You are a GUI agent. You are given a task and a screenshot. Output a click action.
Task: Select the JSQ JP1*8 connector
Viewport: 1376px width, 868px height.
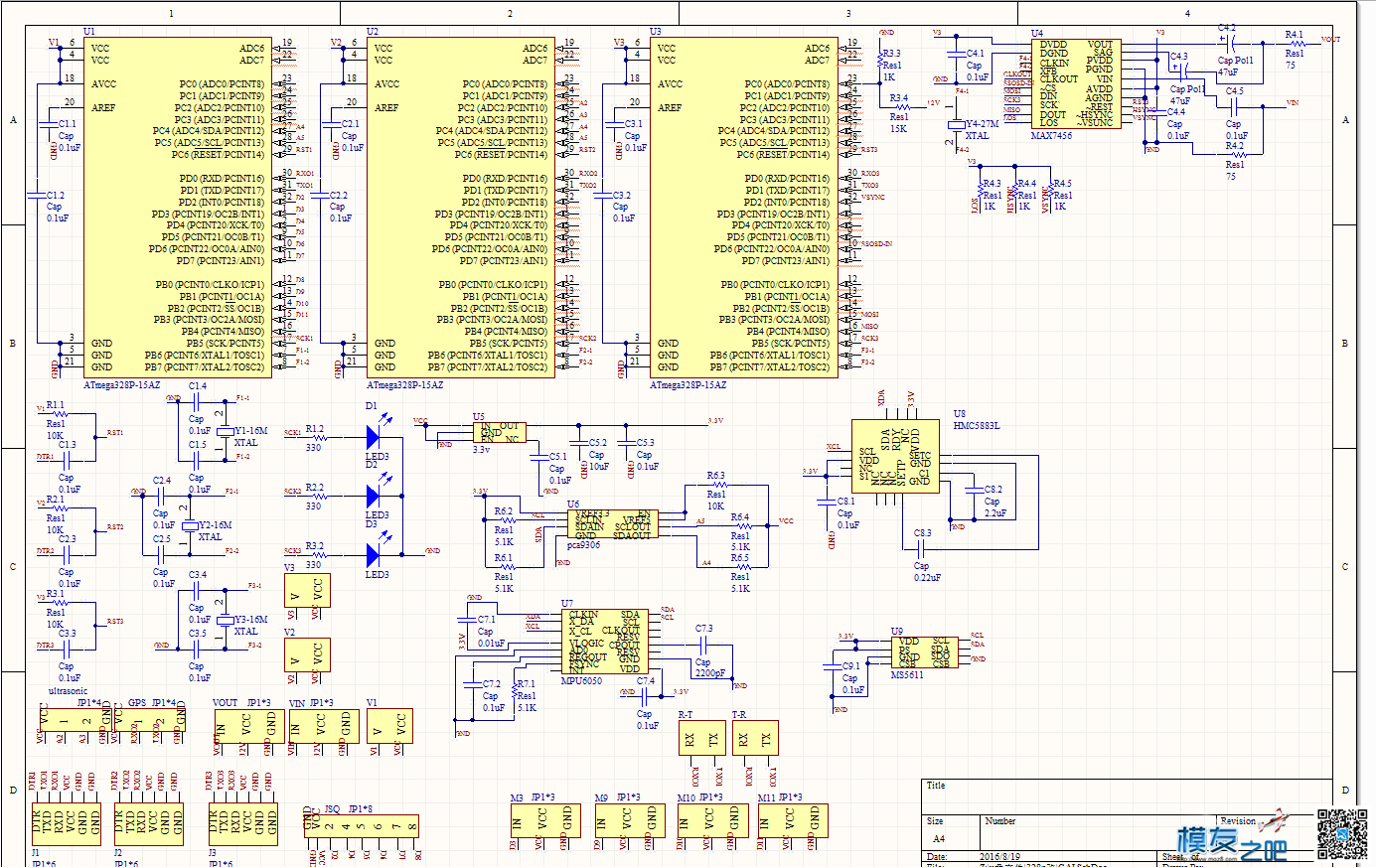point(363,826)
